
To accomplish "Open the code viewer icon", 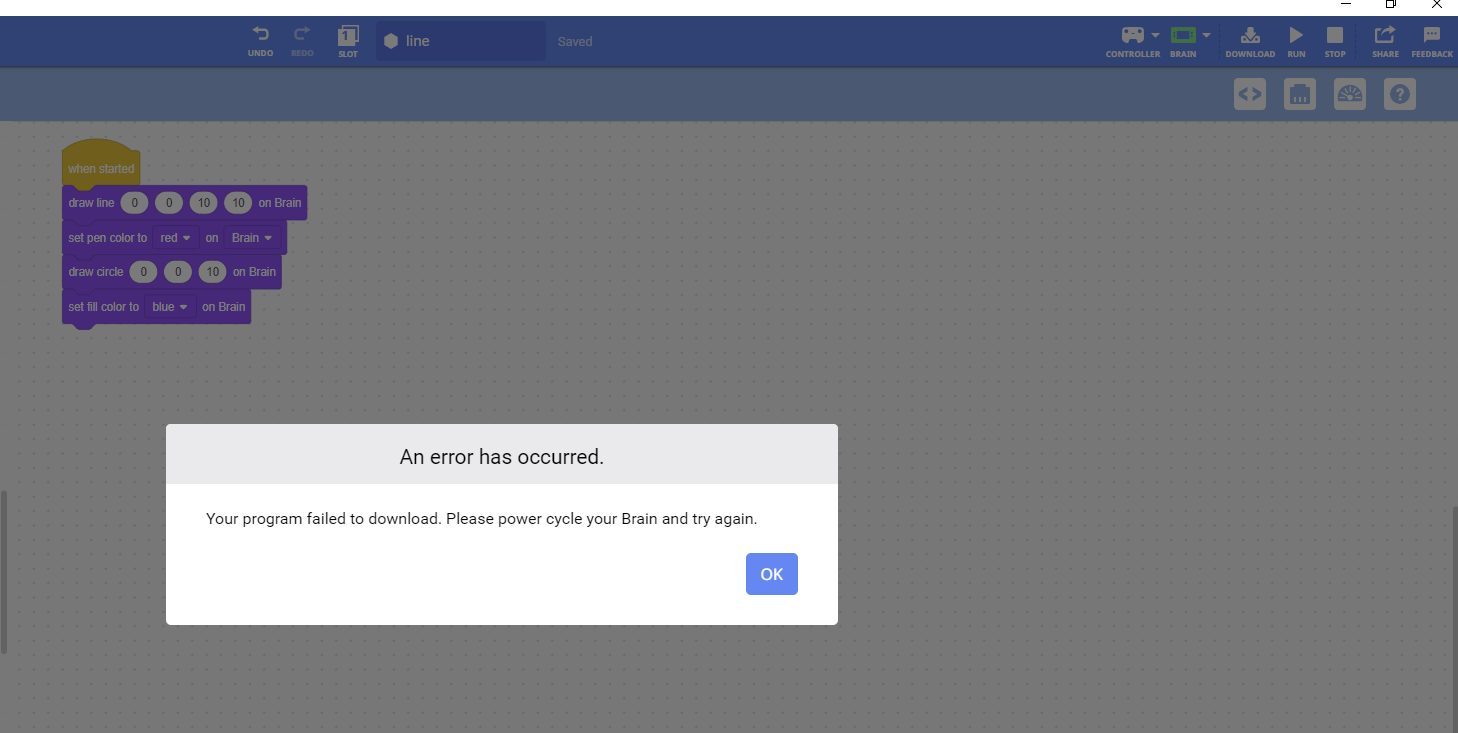I will pos(1250,95).
